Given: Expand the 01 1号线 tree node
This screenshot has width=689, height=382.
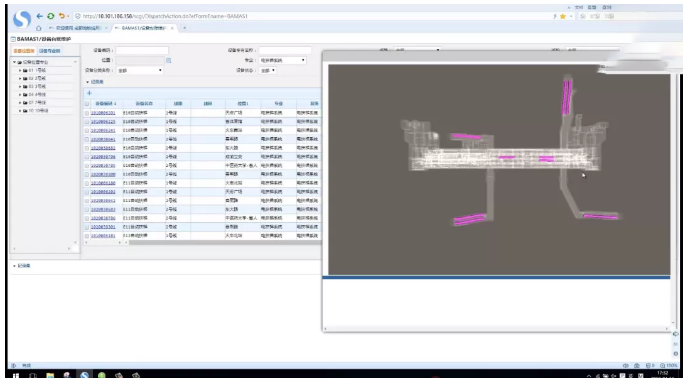Looking at the screenshot, I should (20, 70).
